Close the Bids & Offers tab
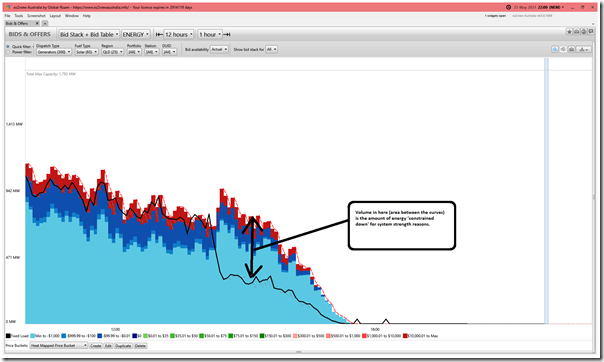This screenshot has width=604, height=362. tap(37, 23)
